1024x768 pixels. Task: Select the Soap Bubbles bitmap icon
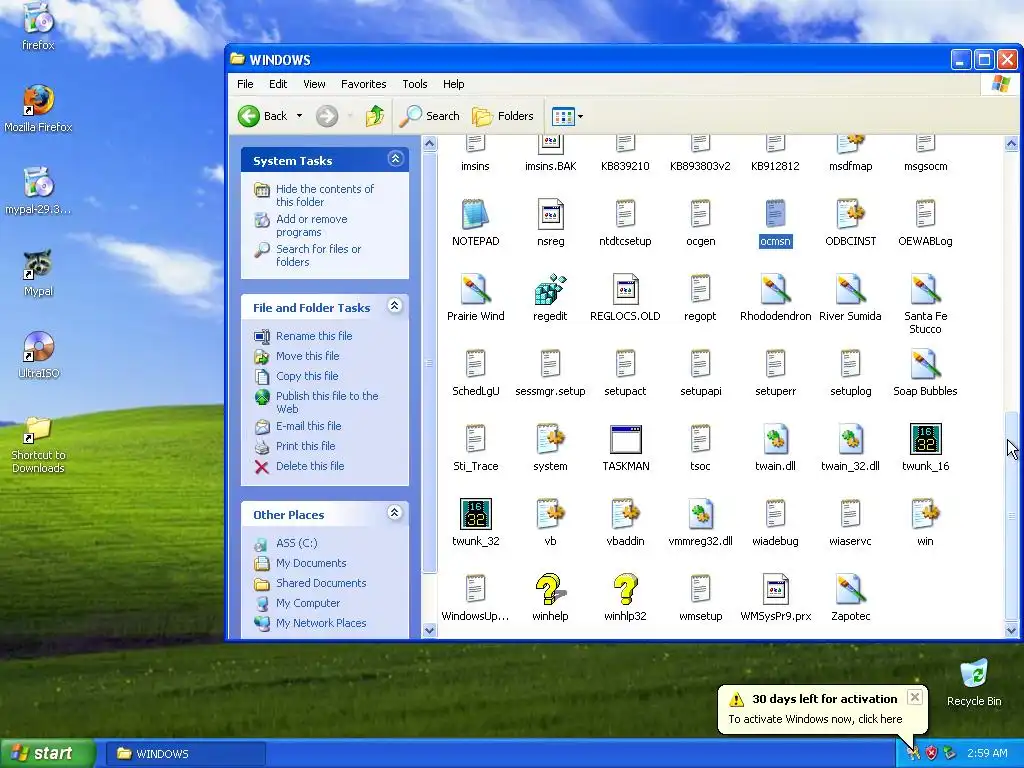point(925,364)
